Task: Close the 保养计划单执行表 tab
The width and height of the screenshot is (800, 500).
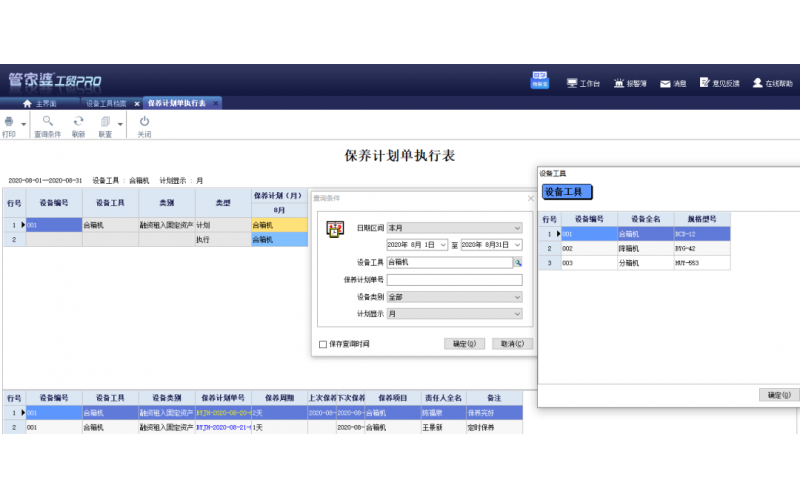Action: (216, 103)
